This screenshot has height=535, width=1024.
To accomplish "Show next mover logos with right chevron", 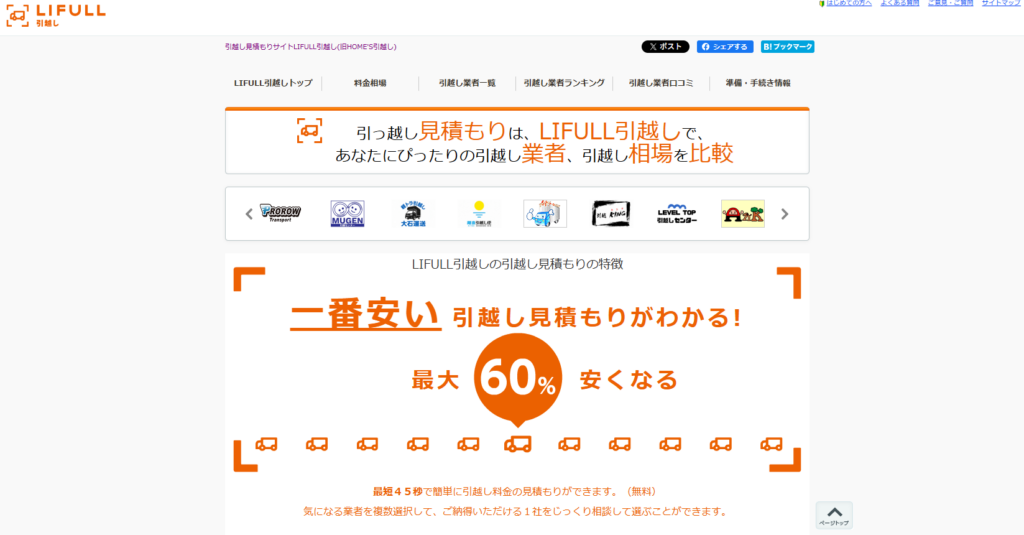I will tap(785, 213).
